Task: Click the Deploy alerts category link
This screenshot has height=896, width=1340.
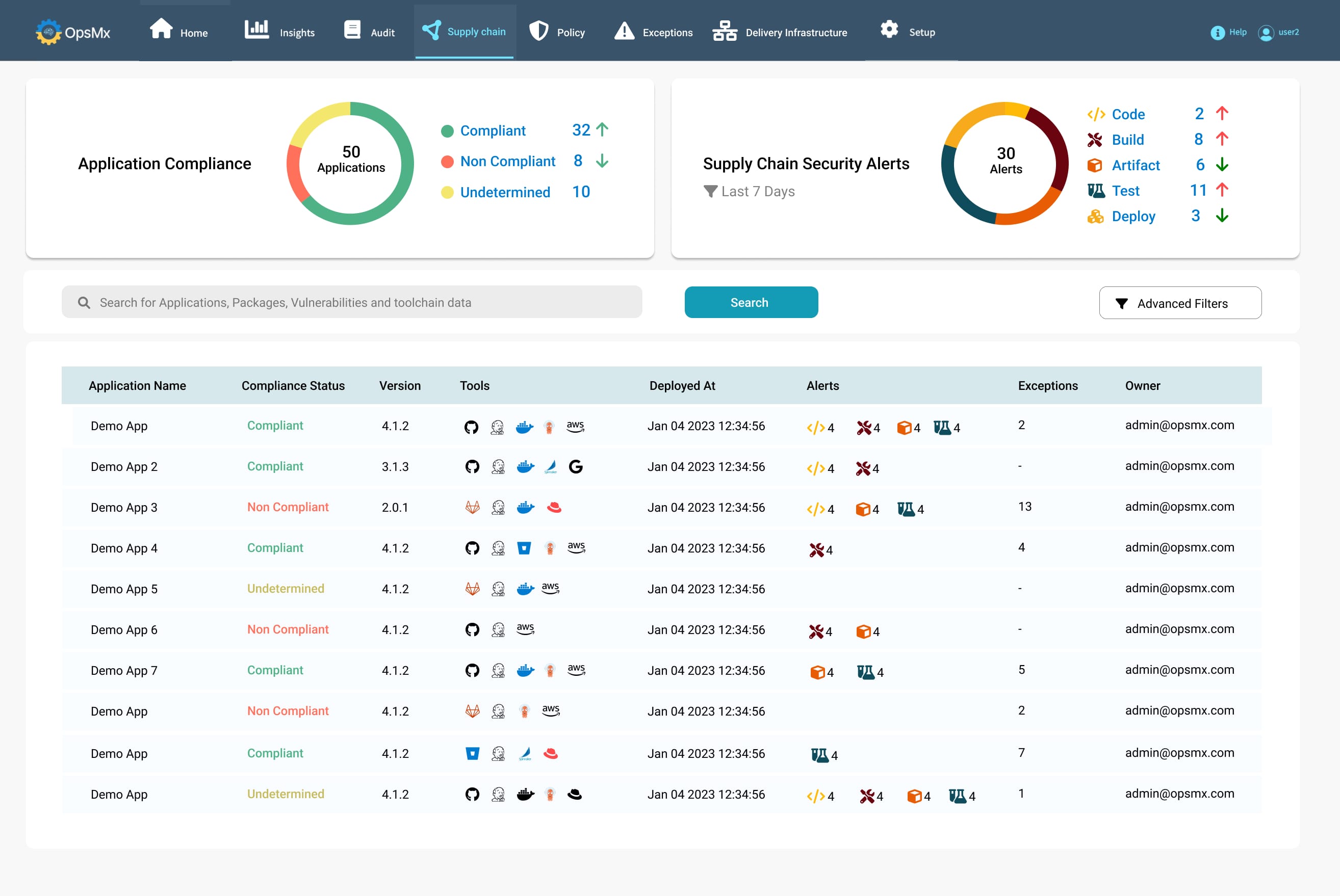Action: click(x=1133, y=216)
